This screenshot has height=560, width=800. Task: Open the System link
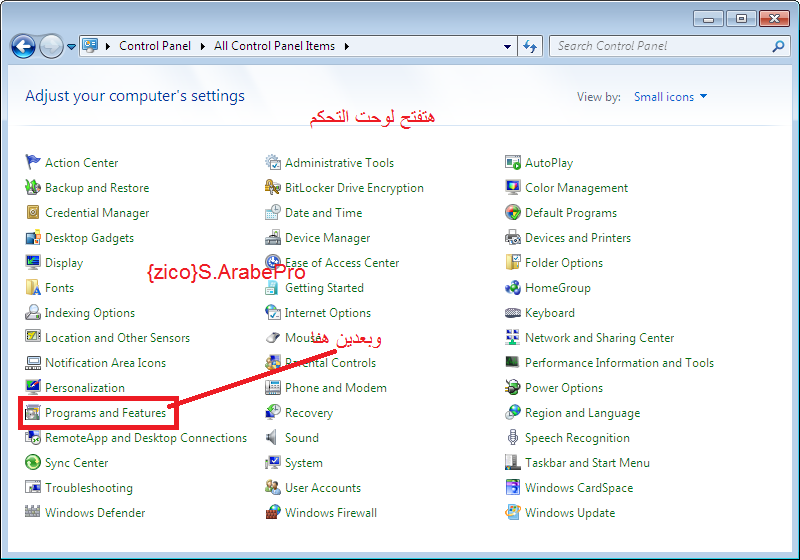click(x=304, y=463)
